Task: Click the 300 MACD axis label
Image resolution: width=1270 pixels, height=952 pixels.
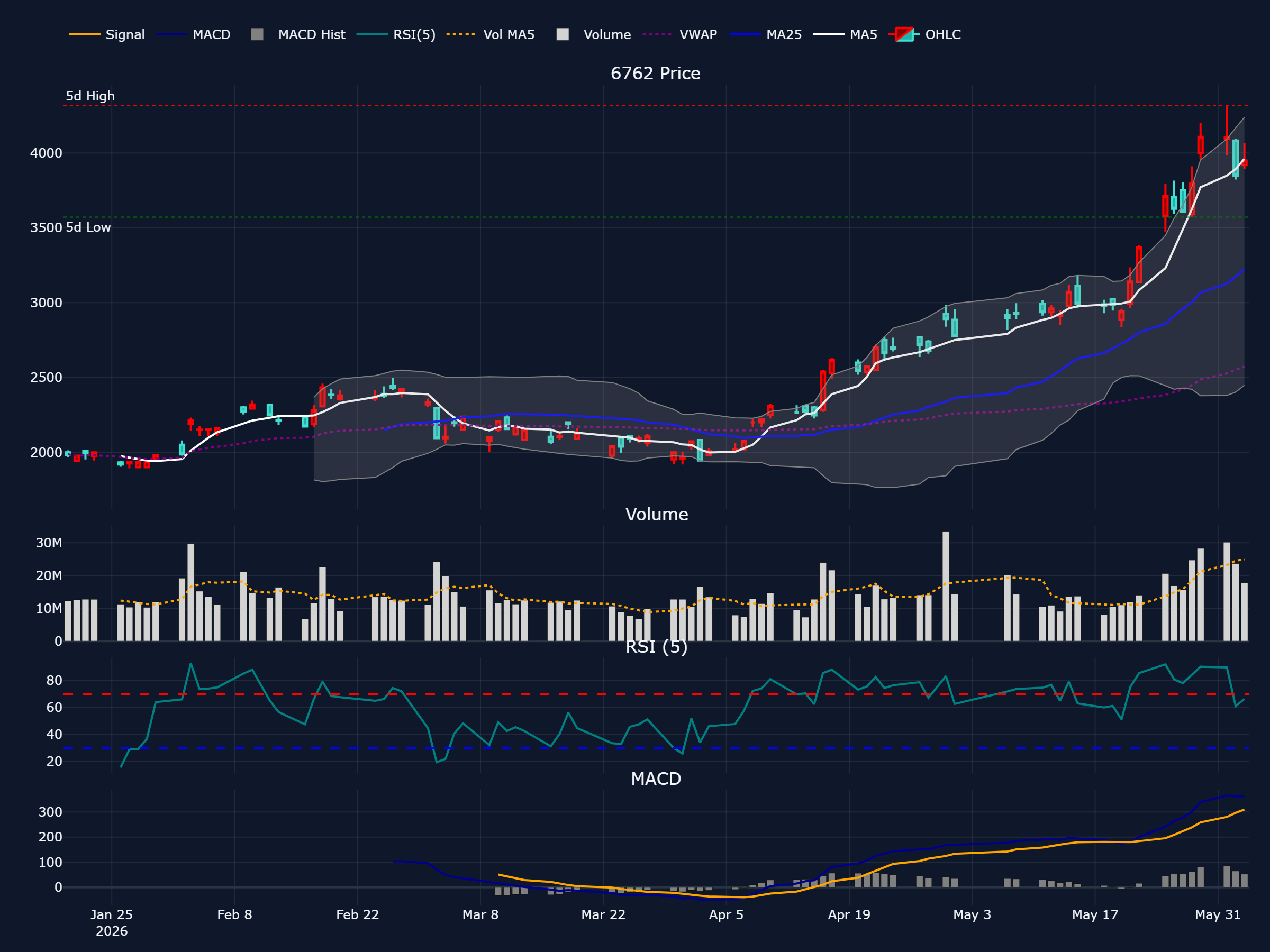Action: coord(50,812)
